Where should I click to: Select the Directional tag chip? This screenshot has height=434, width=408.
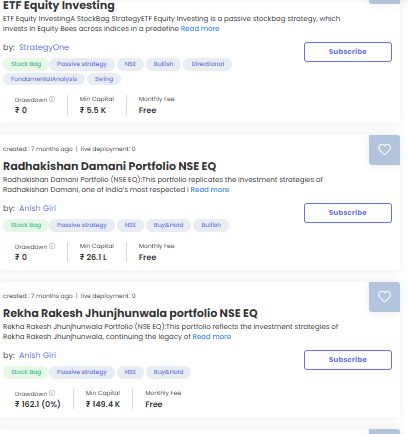(208, 64)
